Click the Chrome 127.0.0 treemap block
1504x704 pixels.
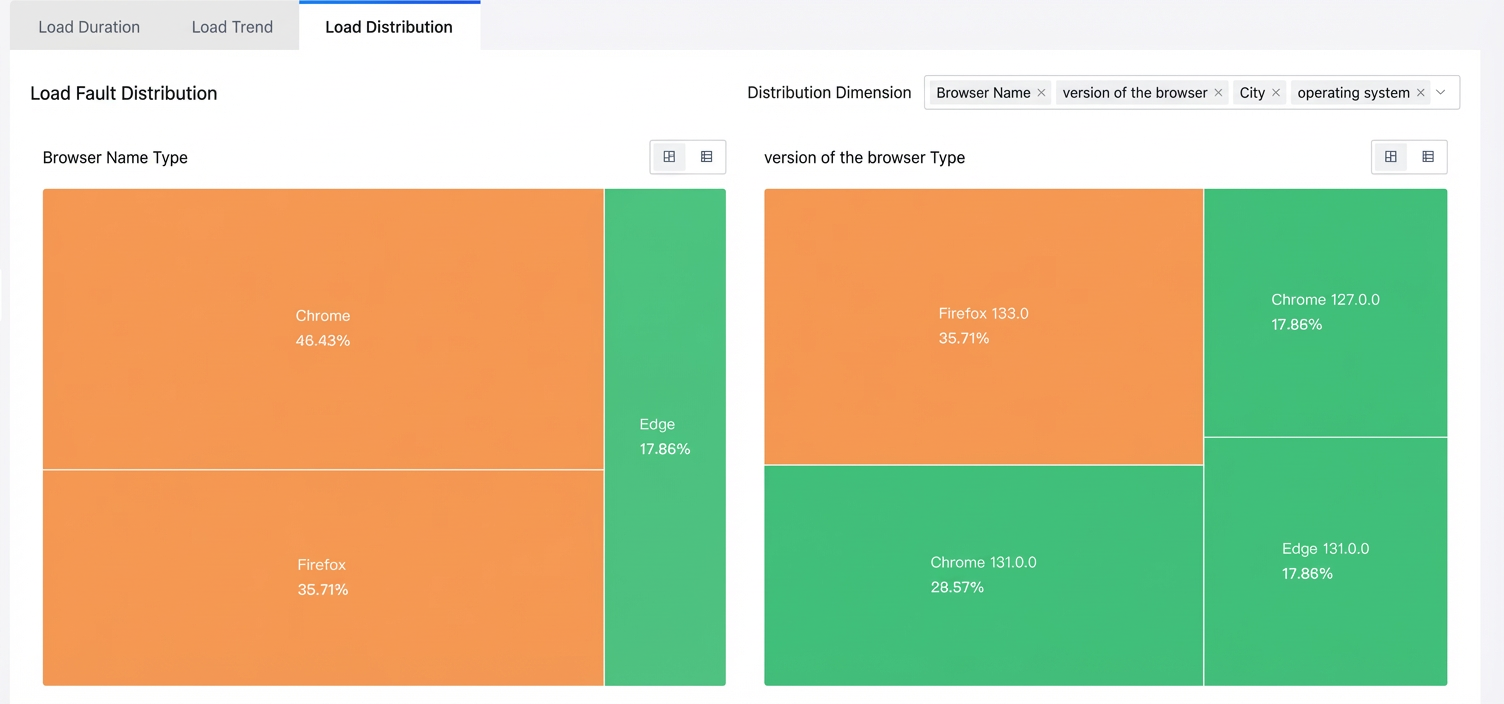point(1325,312)
